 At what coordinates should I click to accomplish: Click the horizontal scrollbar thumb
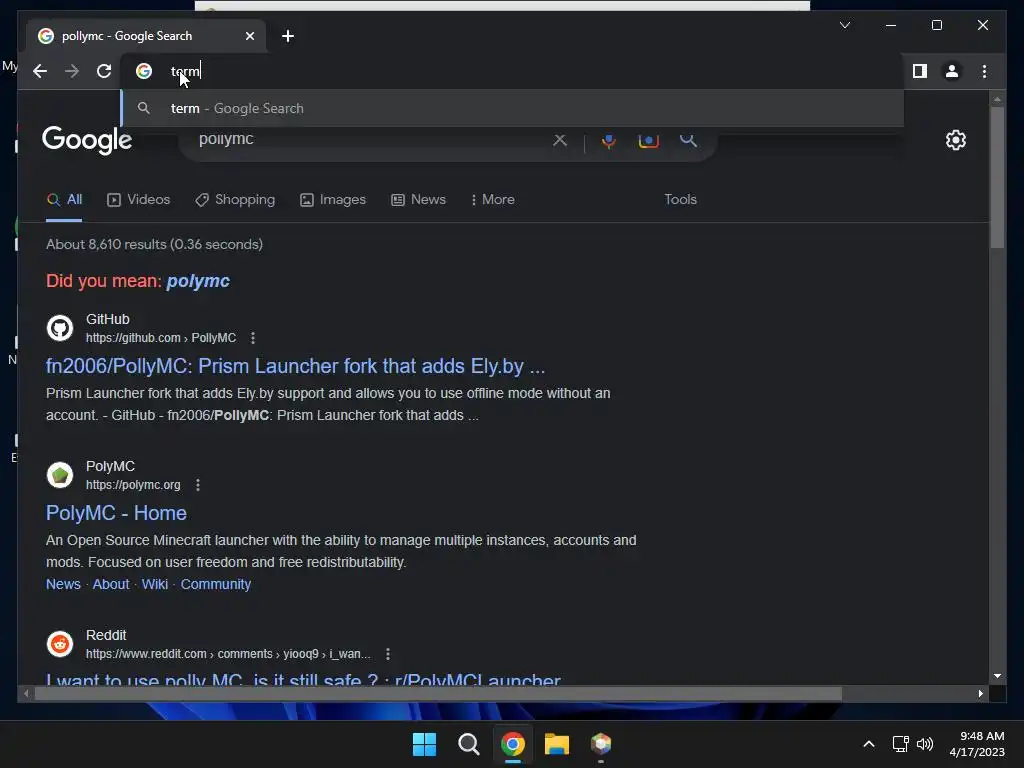click(x=438, y=694)
